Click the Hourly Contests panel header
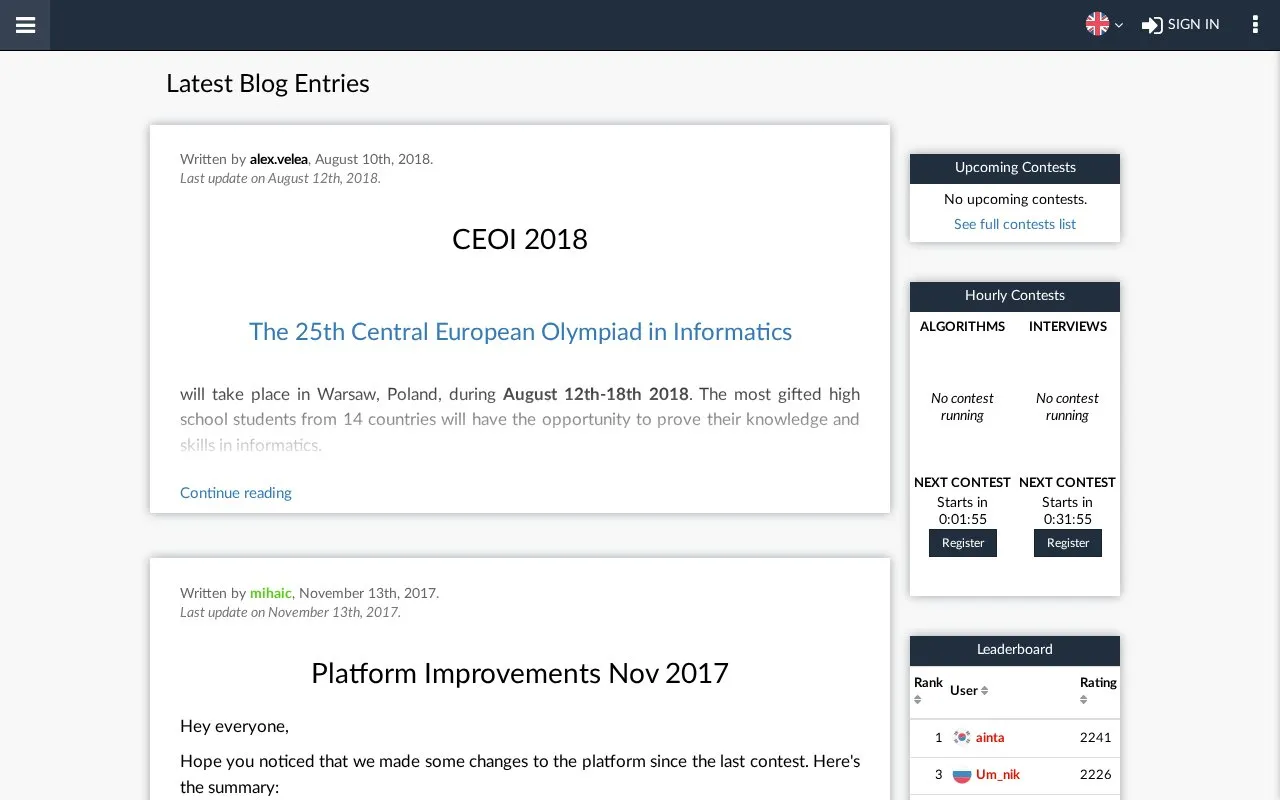Viewport: 1280px width, 800px height. click(x=1015, y=296)
